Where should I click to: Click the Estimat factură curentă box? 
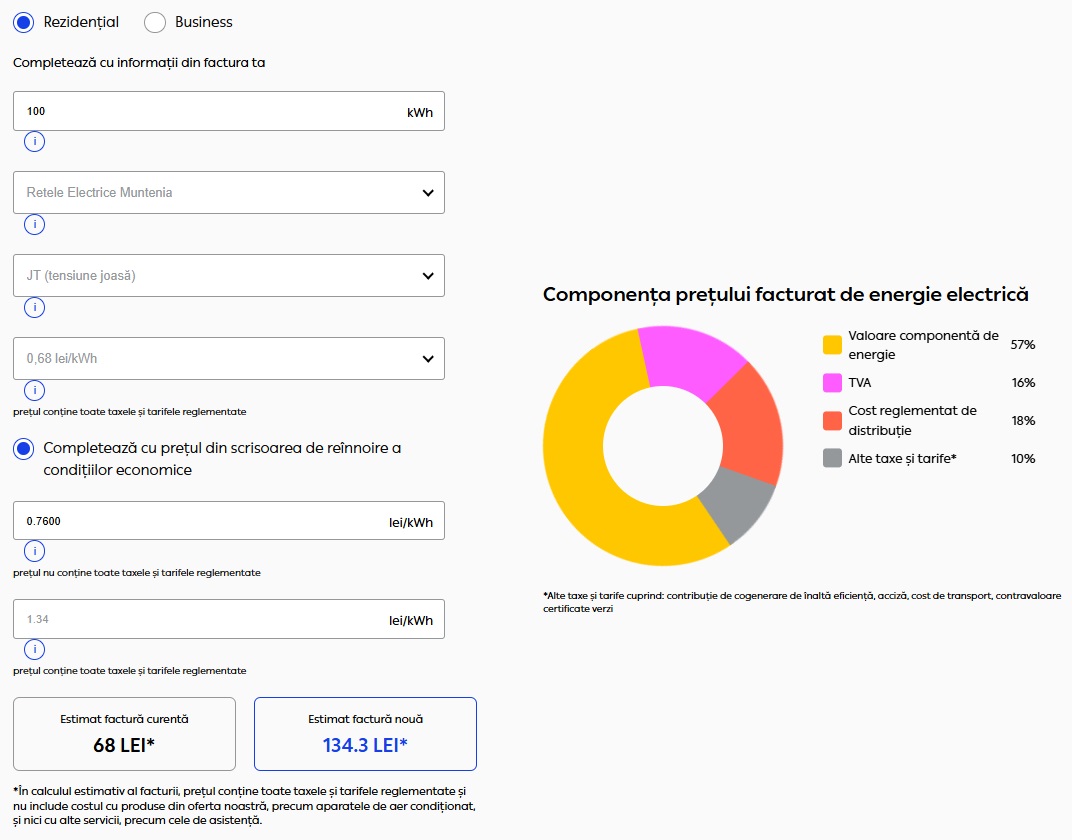(124, 734)
